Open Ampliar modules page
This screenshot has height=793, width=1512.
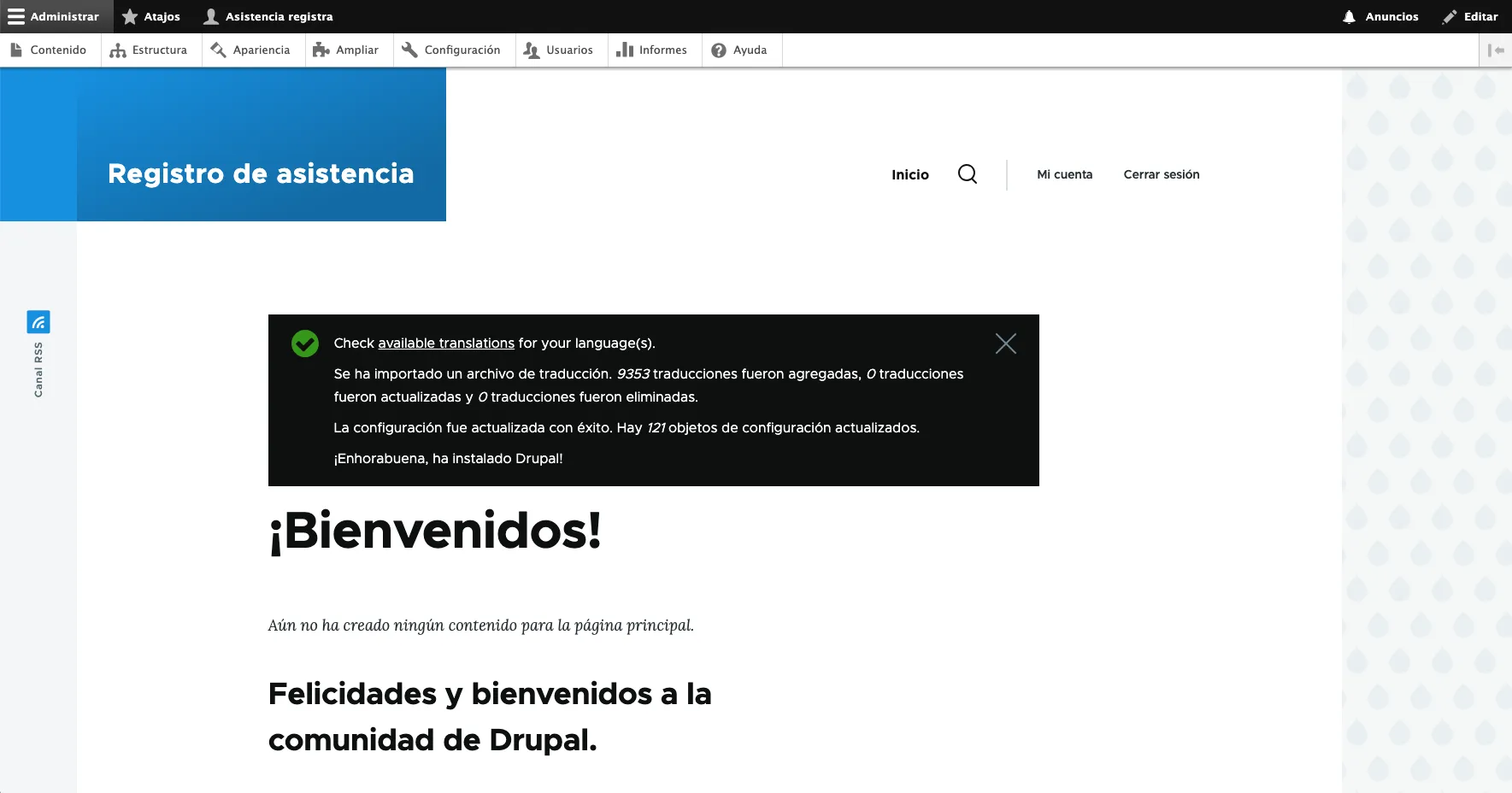pyautogui.click(x=346, y=50)
